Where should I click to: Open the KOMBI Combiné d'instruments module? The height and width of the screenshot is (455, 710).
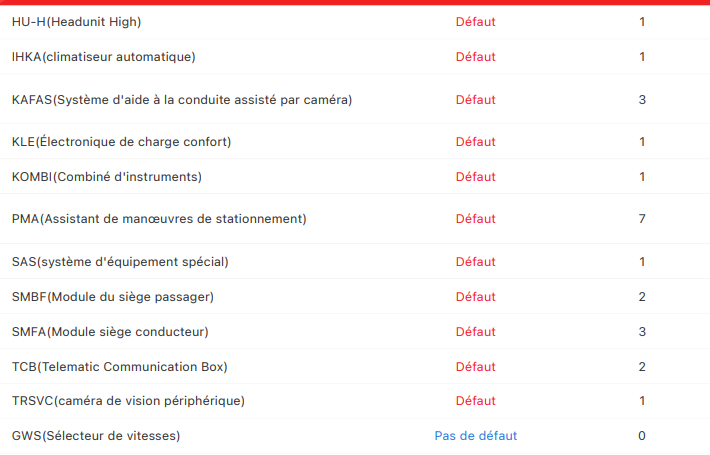(106, 177)
